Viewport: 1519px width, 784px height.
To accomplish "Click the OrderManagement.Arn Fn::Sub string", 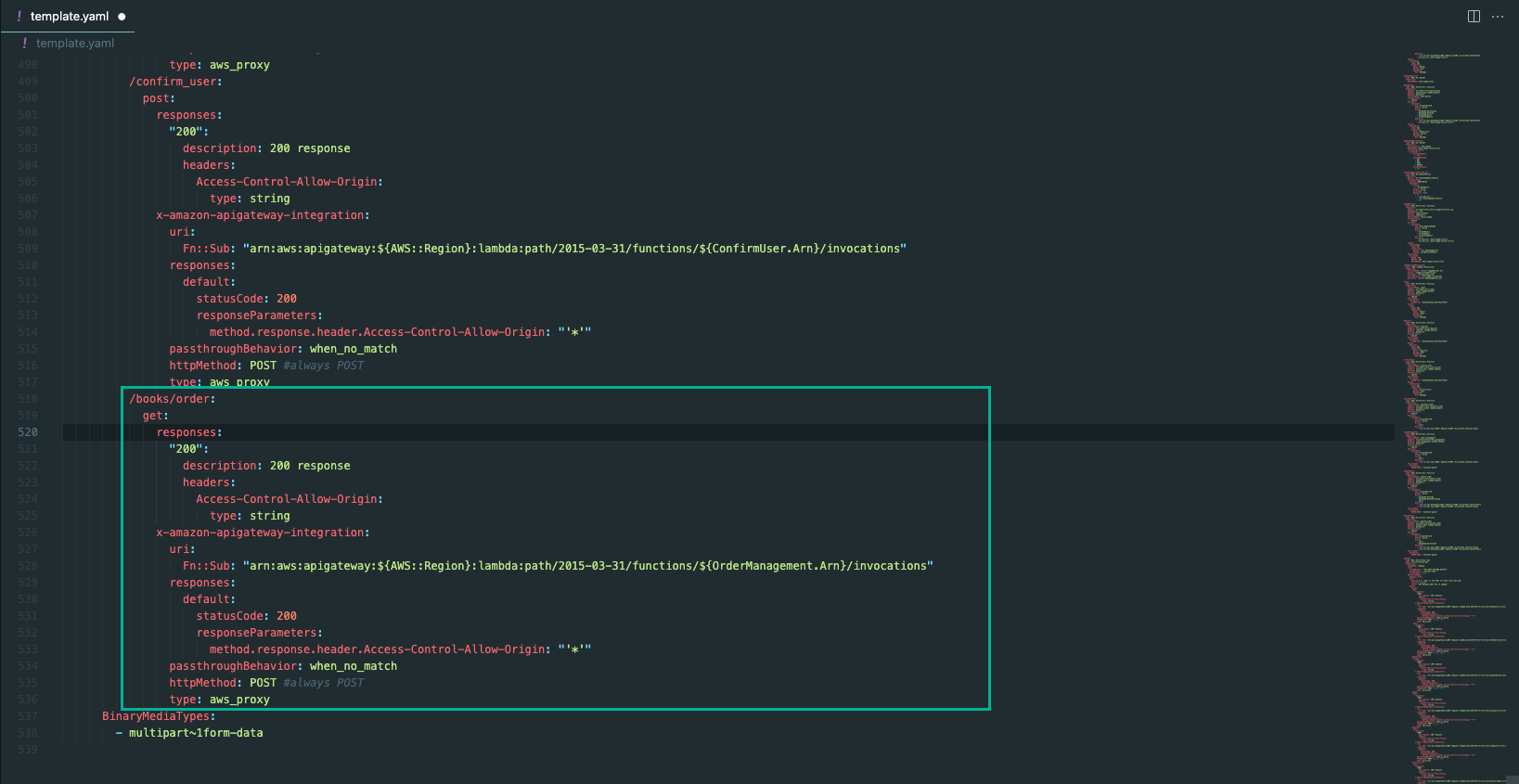I will click(588, 566).
